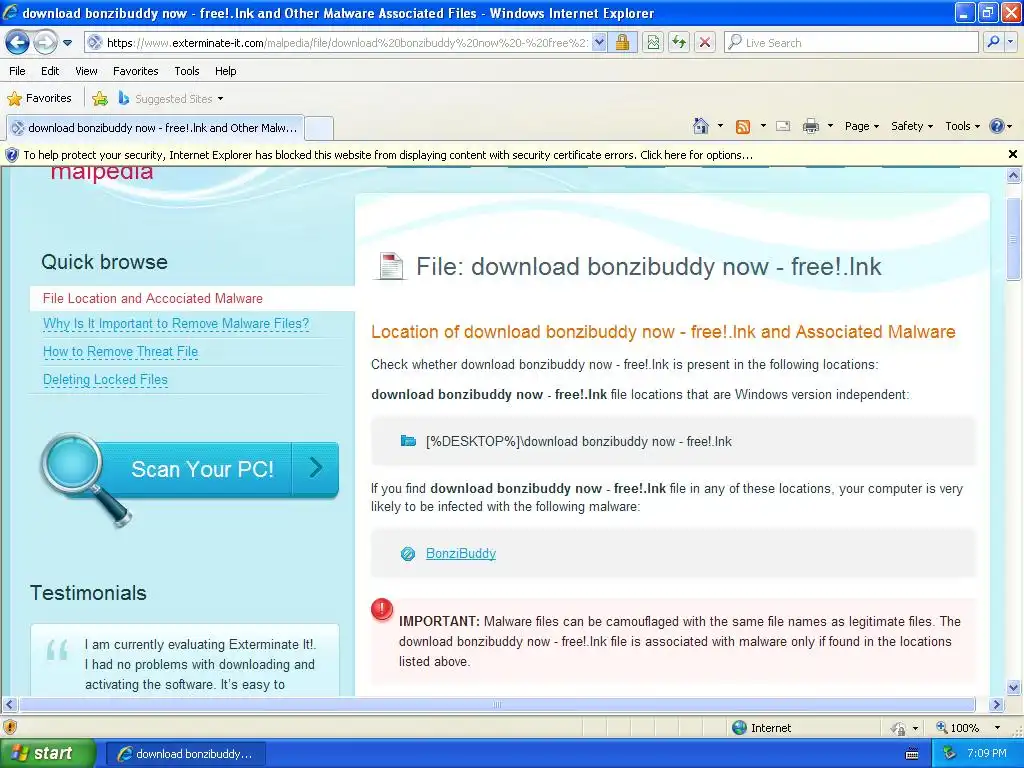This screenshot has height=768, width=1024.
Task: Click the Favorites star button
Action: [x=39, y=99]
